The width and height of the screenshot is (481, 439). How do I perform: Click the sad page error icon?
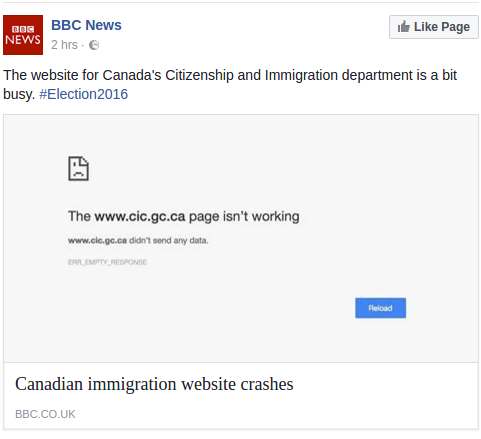click(79, 168)
